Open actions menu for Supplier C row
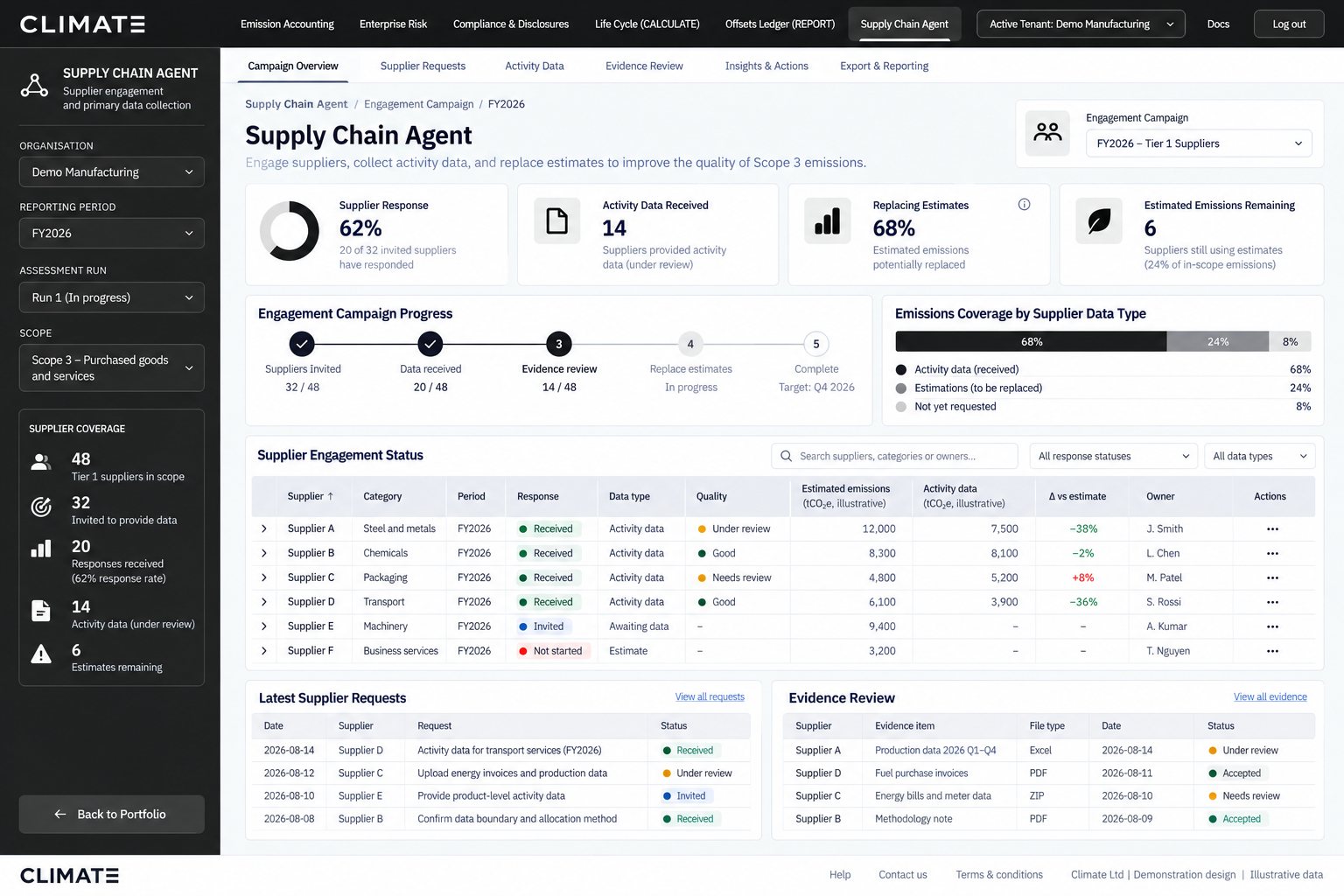Viewport: 1344px width, 896px height. pyautogui.click(x=1272, y=578)
